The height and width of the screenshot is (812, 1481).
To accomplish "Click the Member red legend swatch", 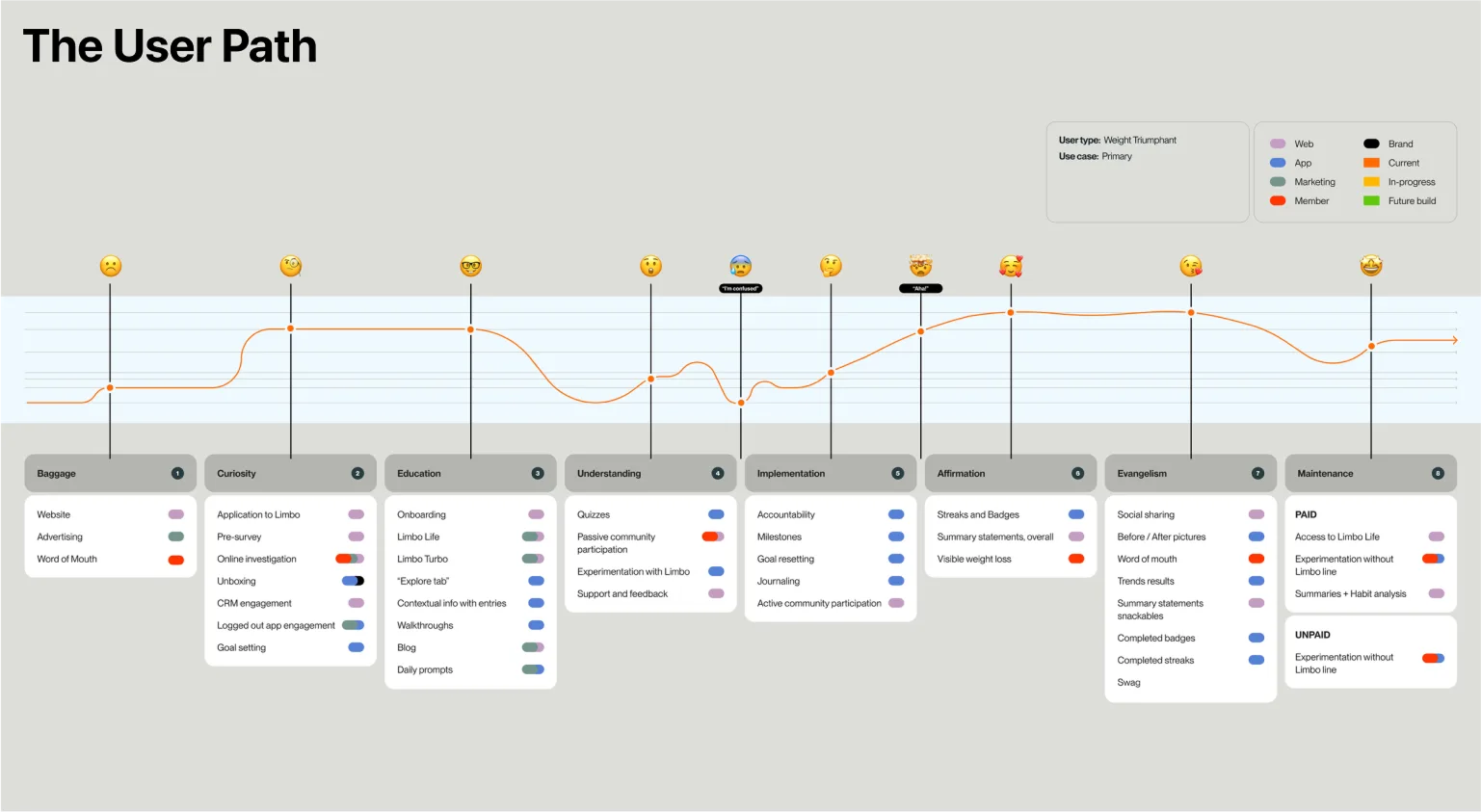I will (x=1278, y=200).
